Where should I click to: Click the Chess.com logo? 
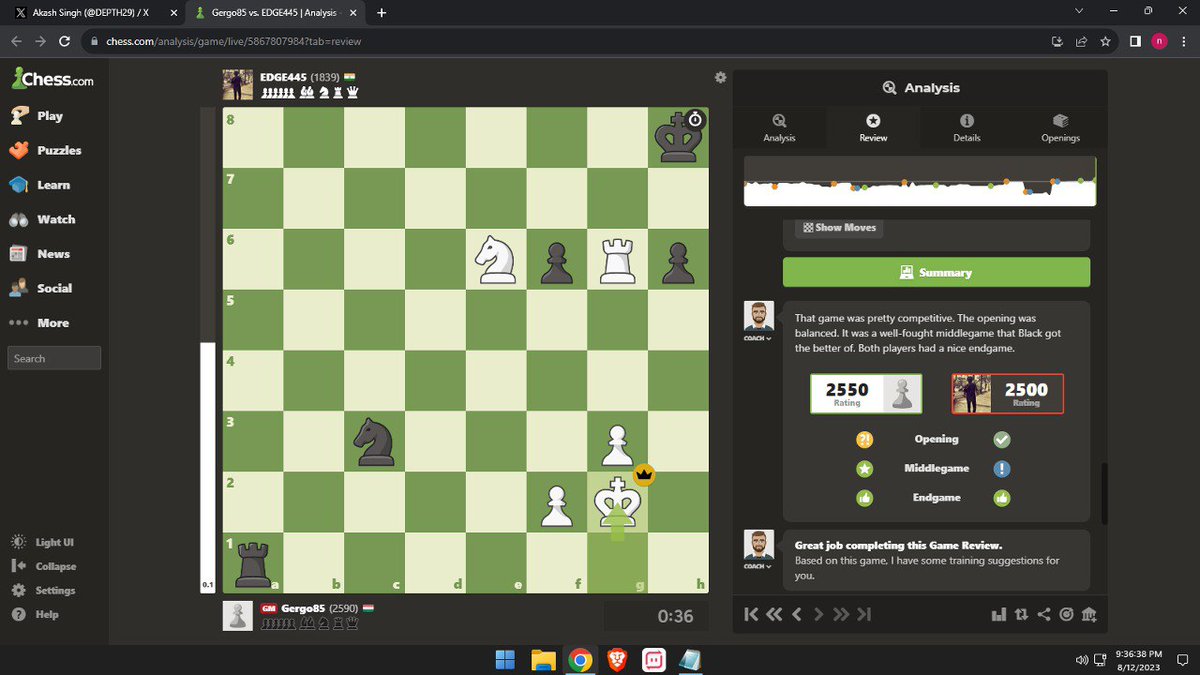click(x=53, y=79)
